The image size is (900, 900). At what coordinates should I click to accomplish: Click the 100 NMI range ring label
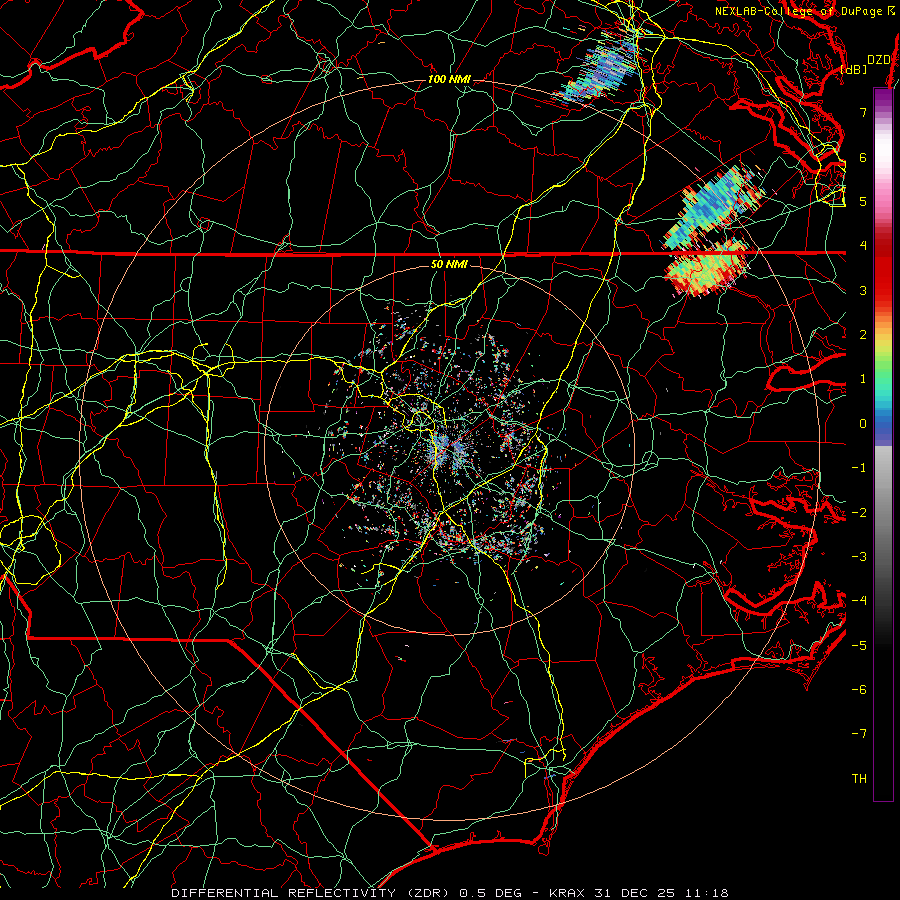tap(449, 79)
